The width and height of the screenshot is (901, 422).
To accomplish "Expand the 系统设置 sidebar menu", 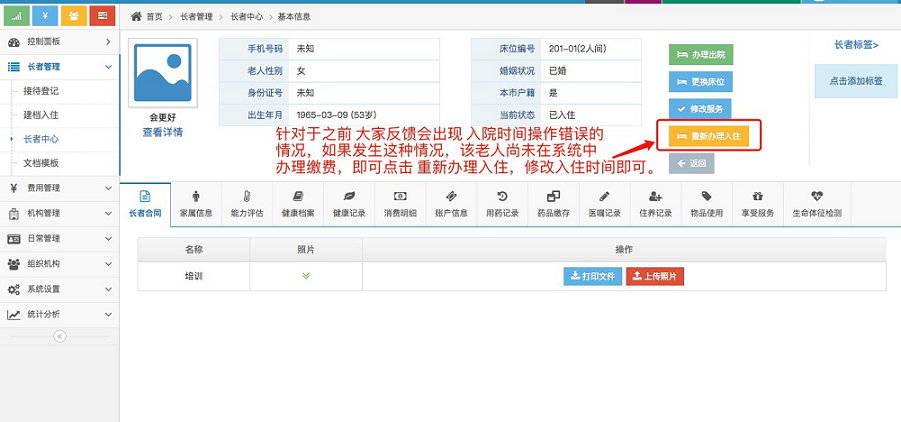I will [58, 289].
